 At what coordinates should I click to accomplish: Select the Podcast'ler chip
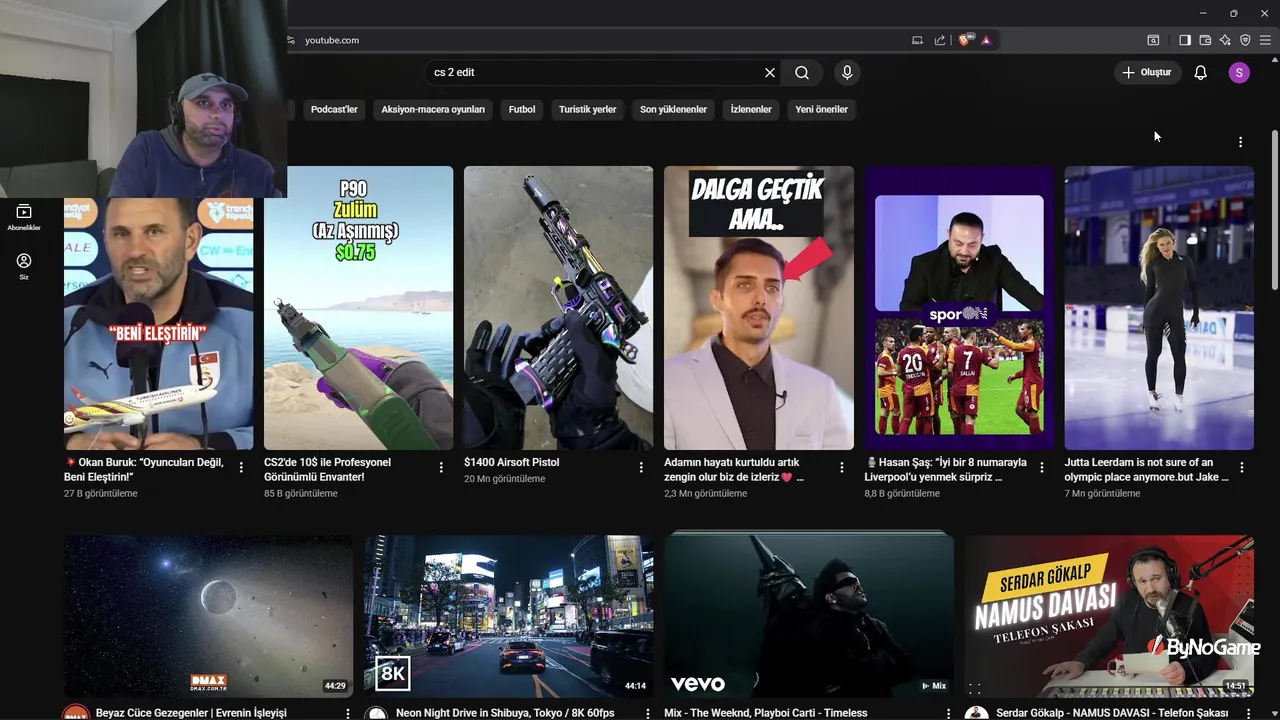pos(334,110)
